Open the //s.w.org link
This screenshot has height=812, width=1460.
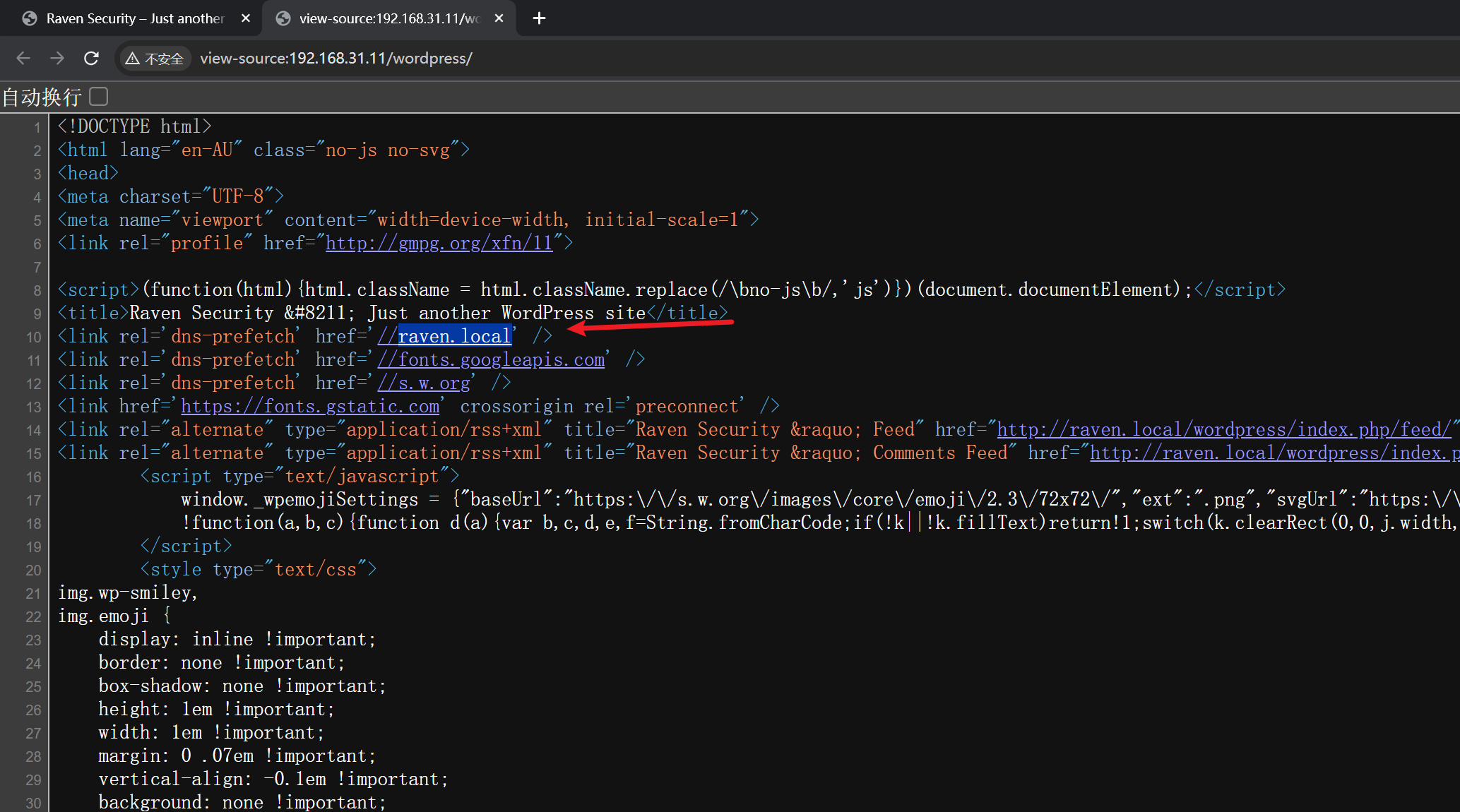(424, 383)
